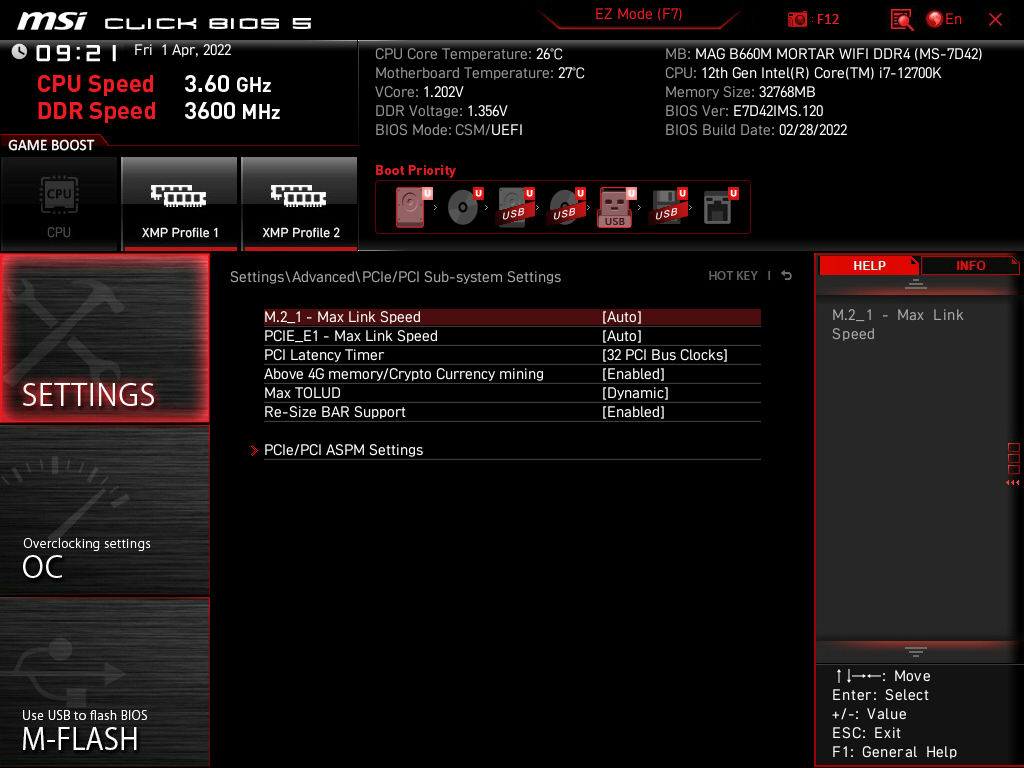Screen dimensions: 1024x768
Task: Click the MSI logo
Action: (x=51, y=22)
